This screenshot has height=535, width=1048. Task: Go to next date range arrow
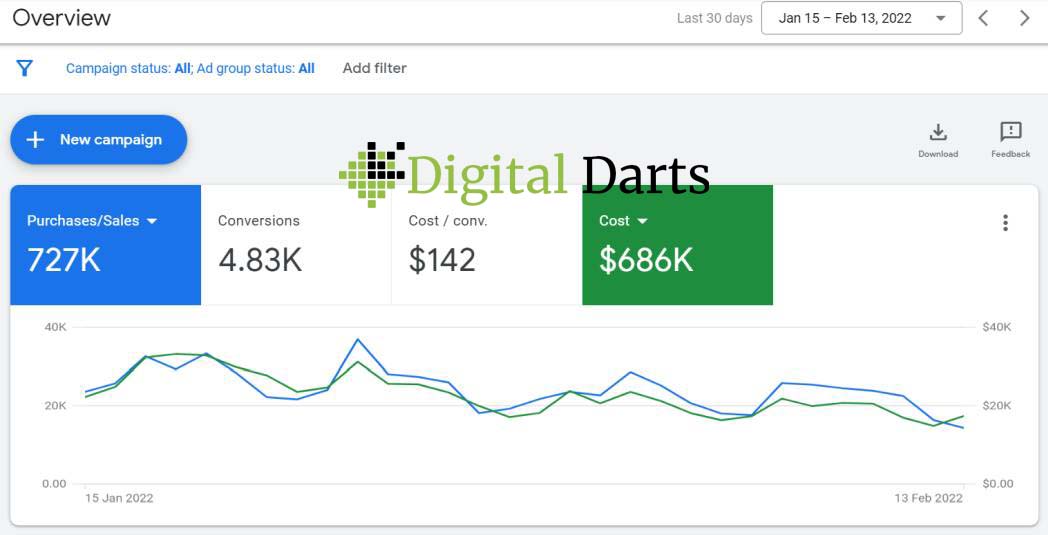(x=1025, y=18)
